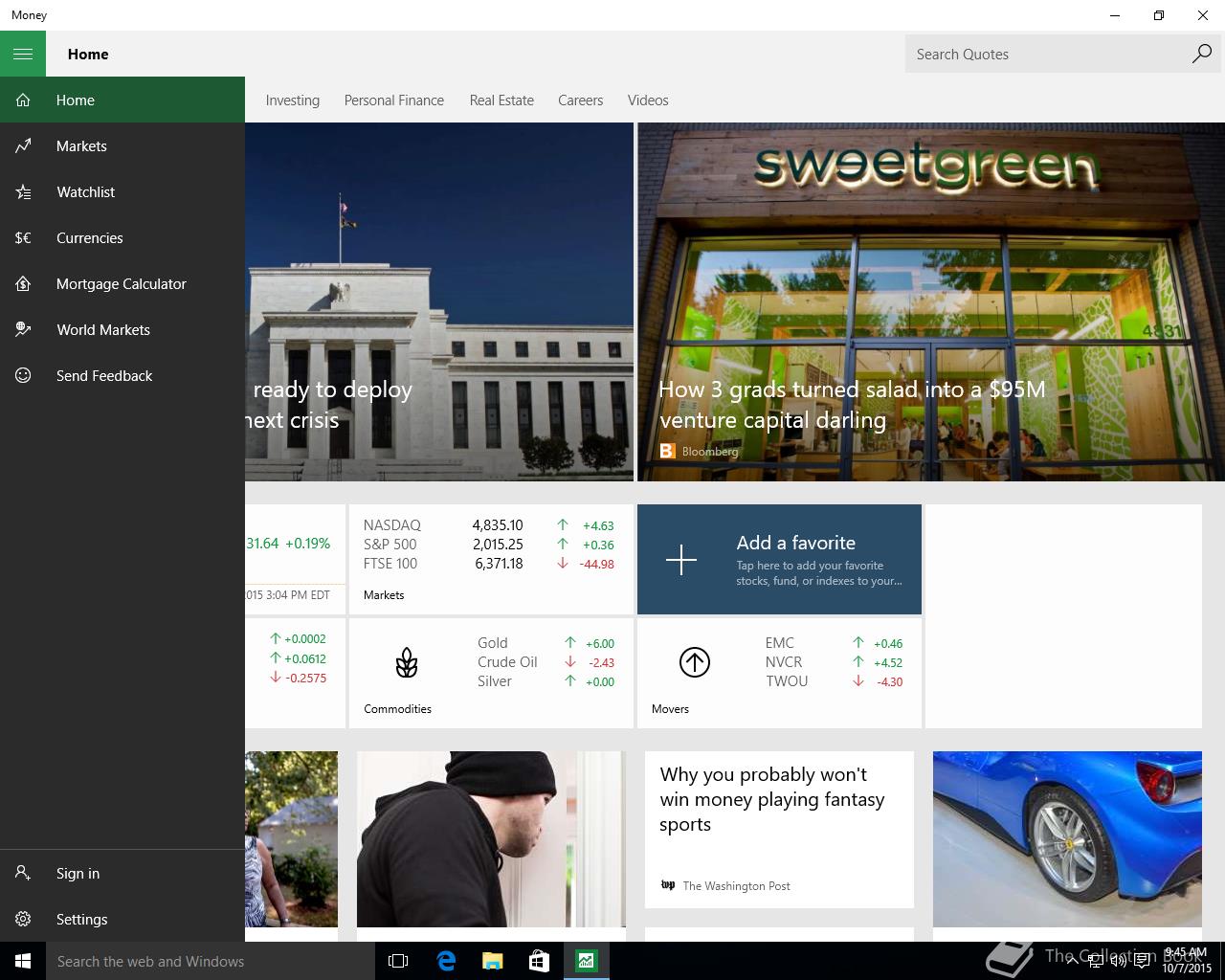Image resolution: width=1225 pixels, height=980 pixels.
Task: Select World Markets in the sidebar
Action: pos(122,329)
